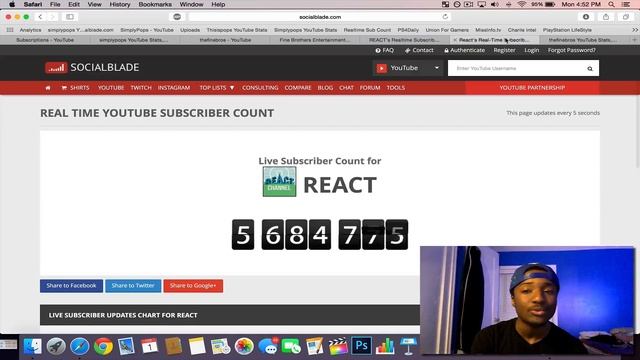This screenshot has height=360, width=640.
Task: Open the Instagram nav item
Action: [x=174, y=88]
